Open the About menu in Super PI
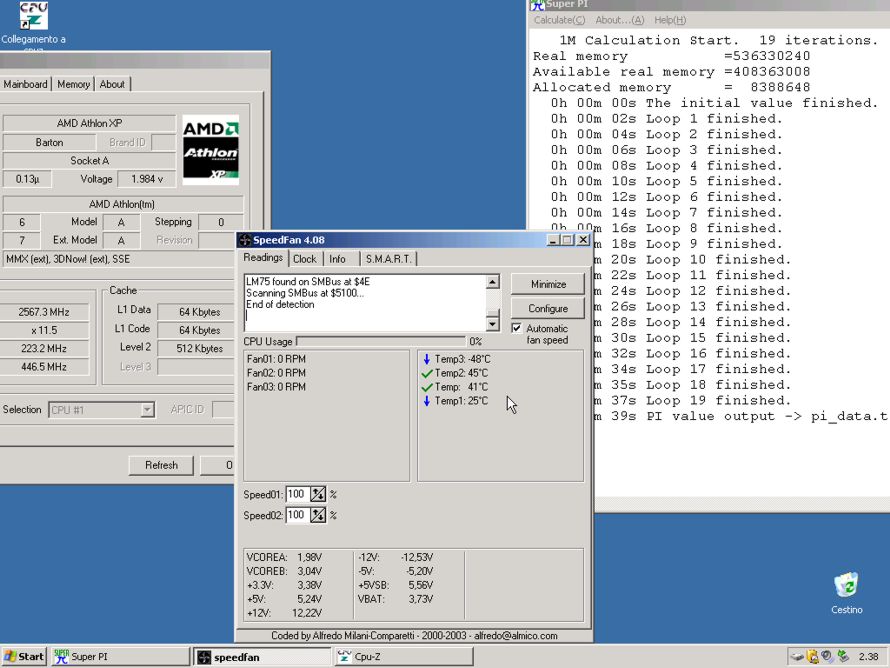Screen dimensions: 890x668 619,20
